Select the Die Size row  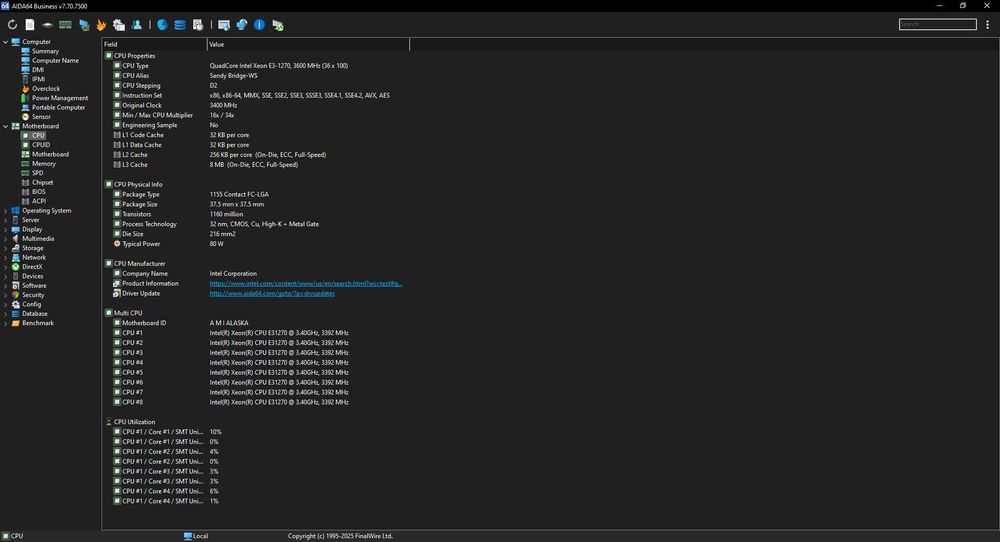[x=255, y=234]
